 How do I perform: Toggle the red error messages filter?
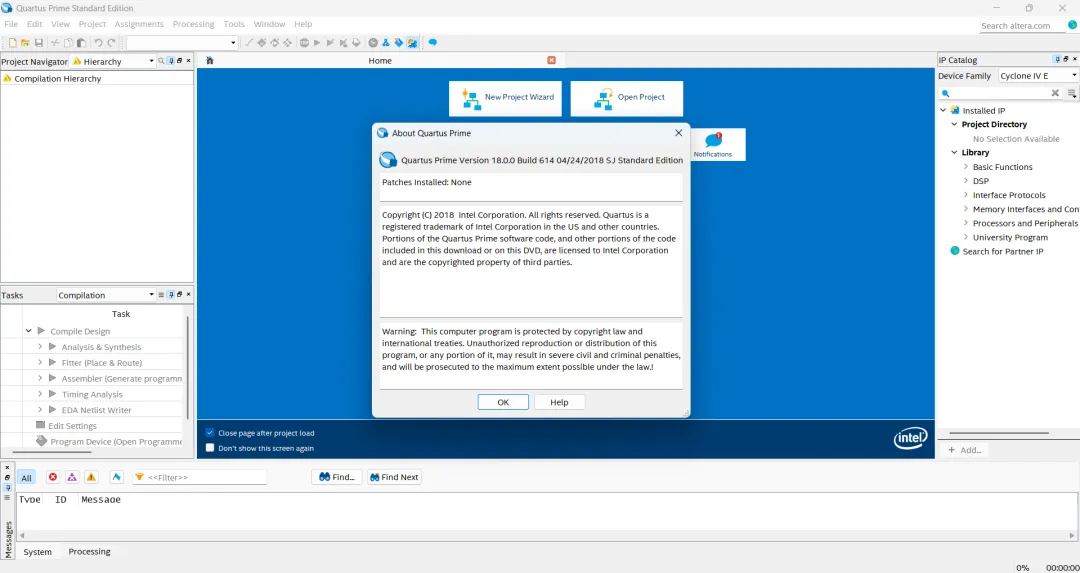[53, 477]
